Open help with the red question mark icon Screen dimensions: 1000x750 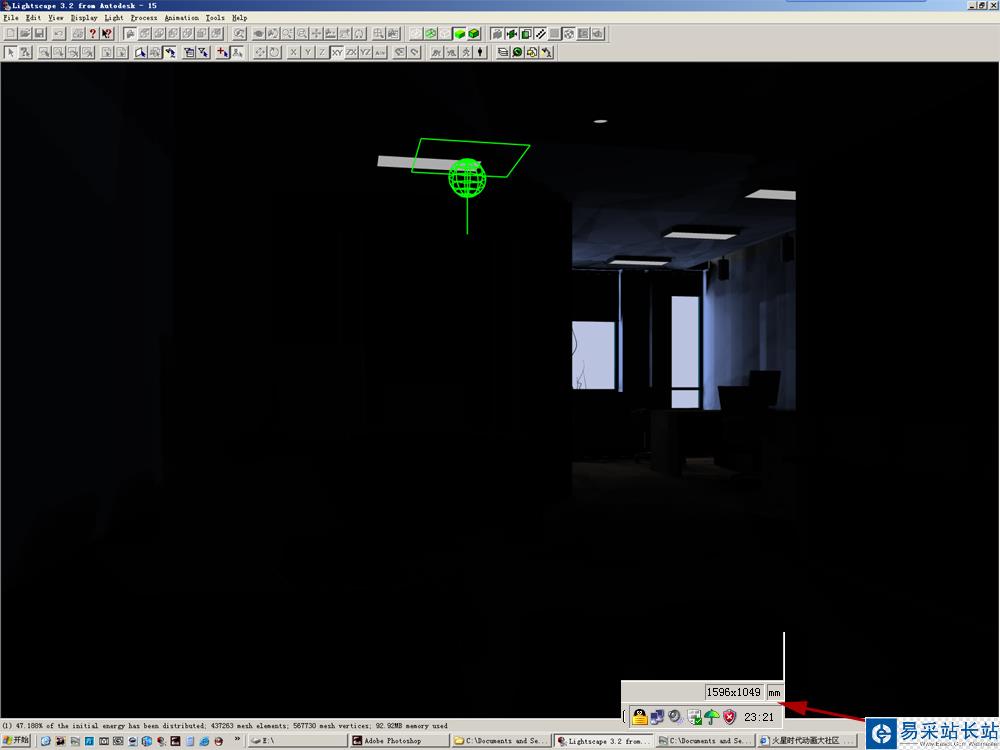(x=92, y=33)
